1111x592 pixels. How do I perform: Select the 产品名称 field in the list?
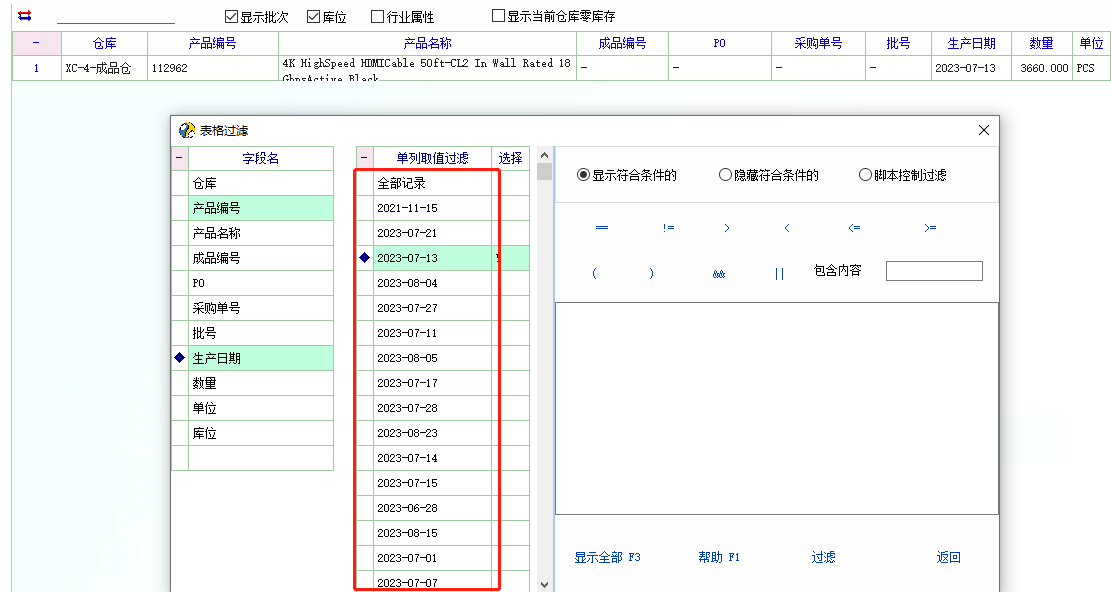click(x=217, y=233)
